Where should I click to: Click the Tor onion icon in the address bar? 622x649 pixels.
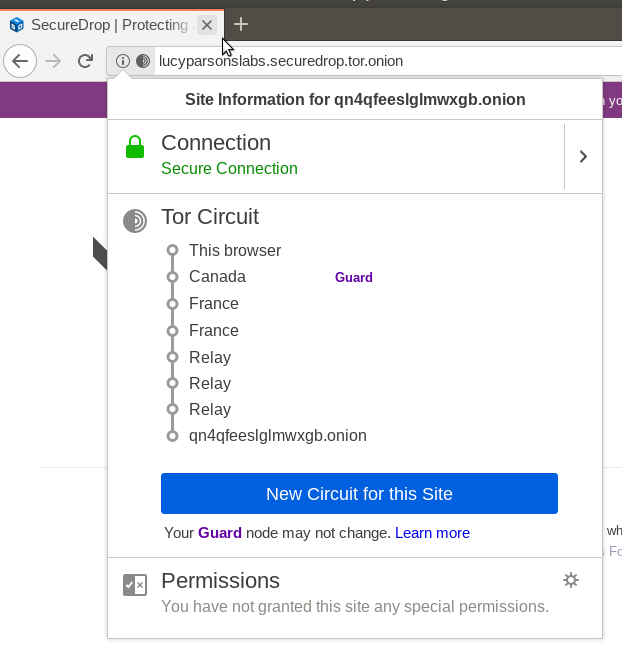point(143,61)
